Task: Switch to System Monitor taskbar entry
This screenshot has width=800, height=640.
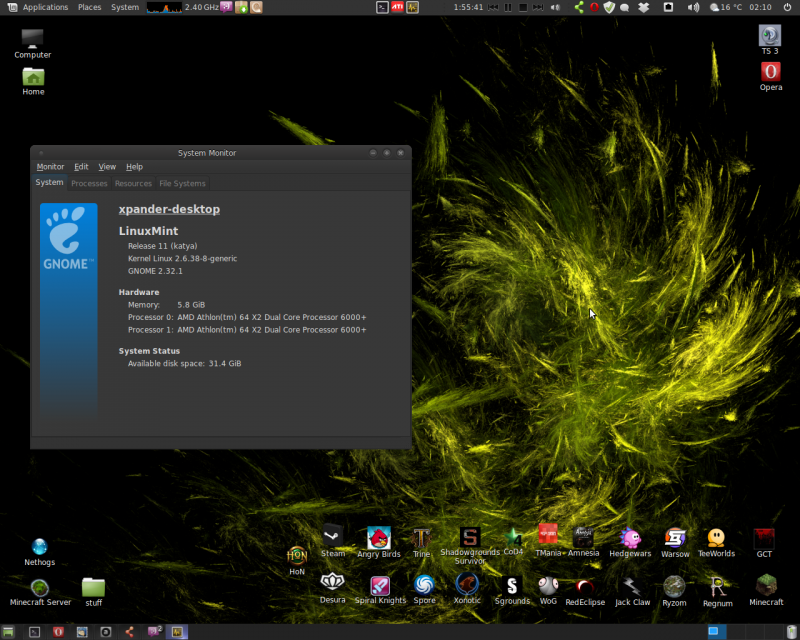Action: pos(177,632)
